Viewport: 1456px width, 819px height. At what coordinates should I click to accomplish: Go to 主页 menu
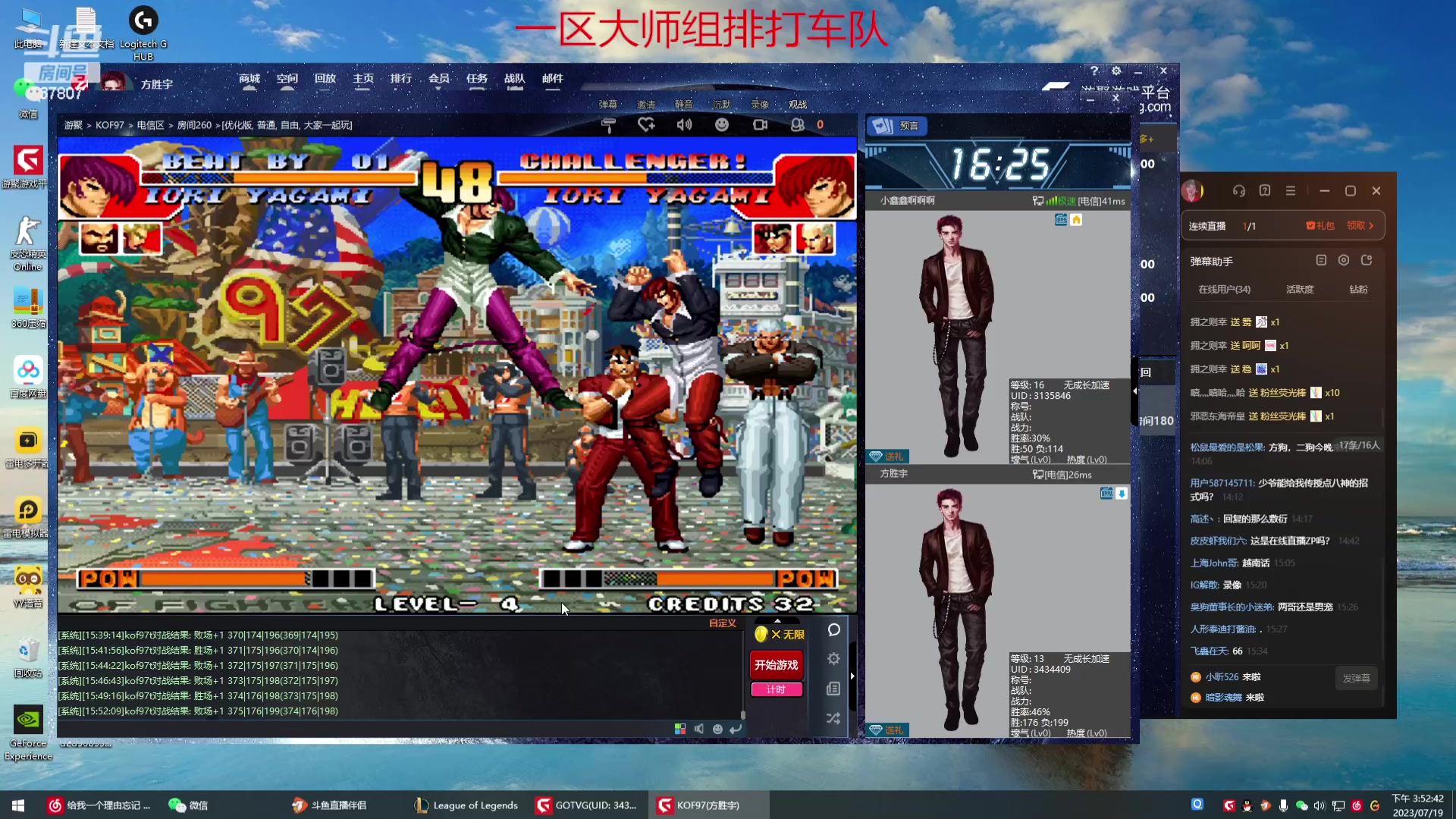[363, 79]
